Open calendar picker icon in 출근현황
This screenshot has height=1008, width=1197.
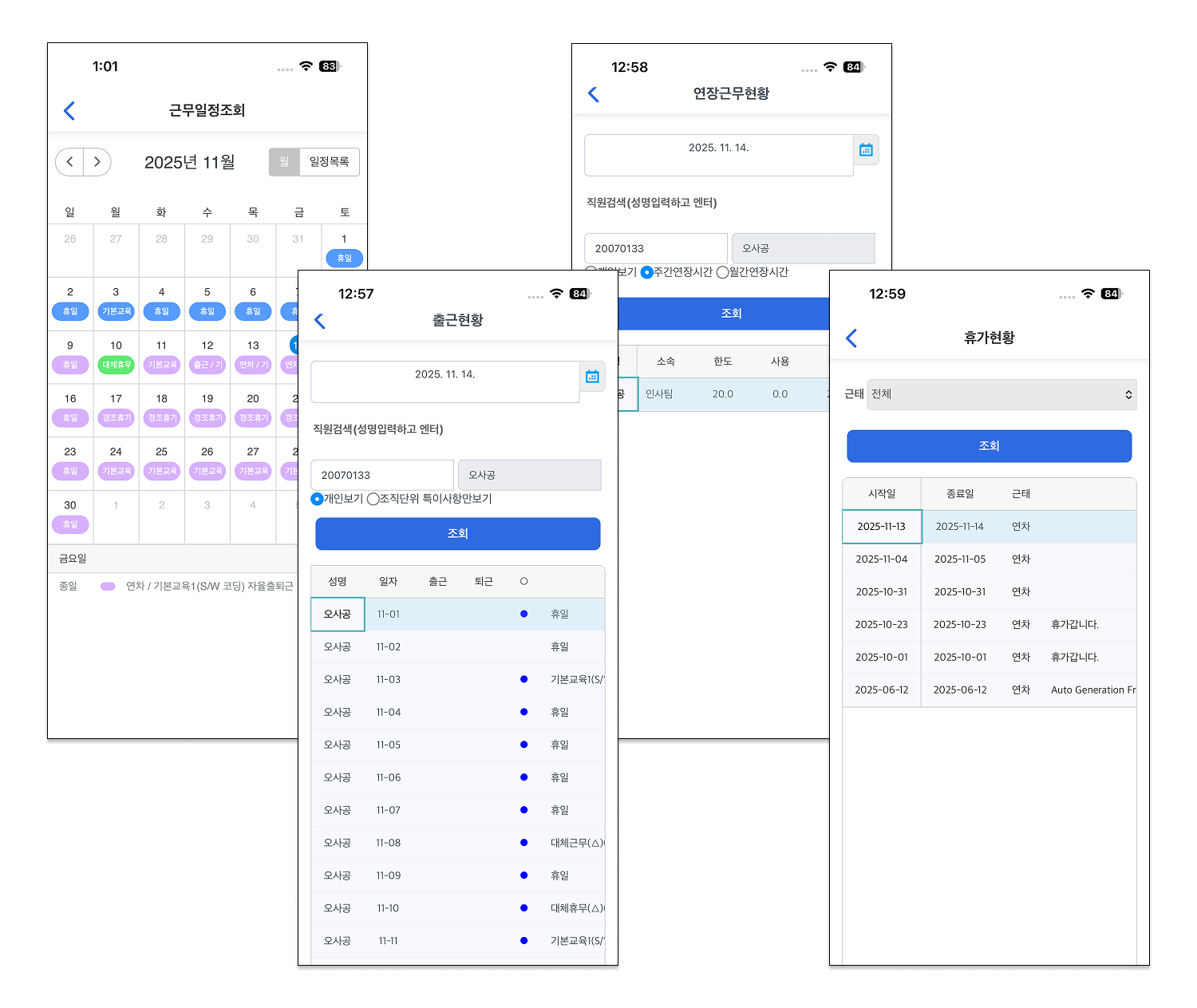pos(592,377)
